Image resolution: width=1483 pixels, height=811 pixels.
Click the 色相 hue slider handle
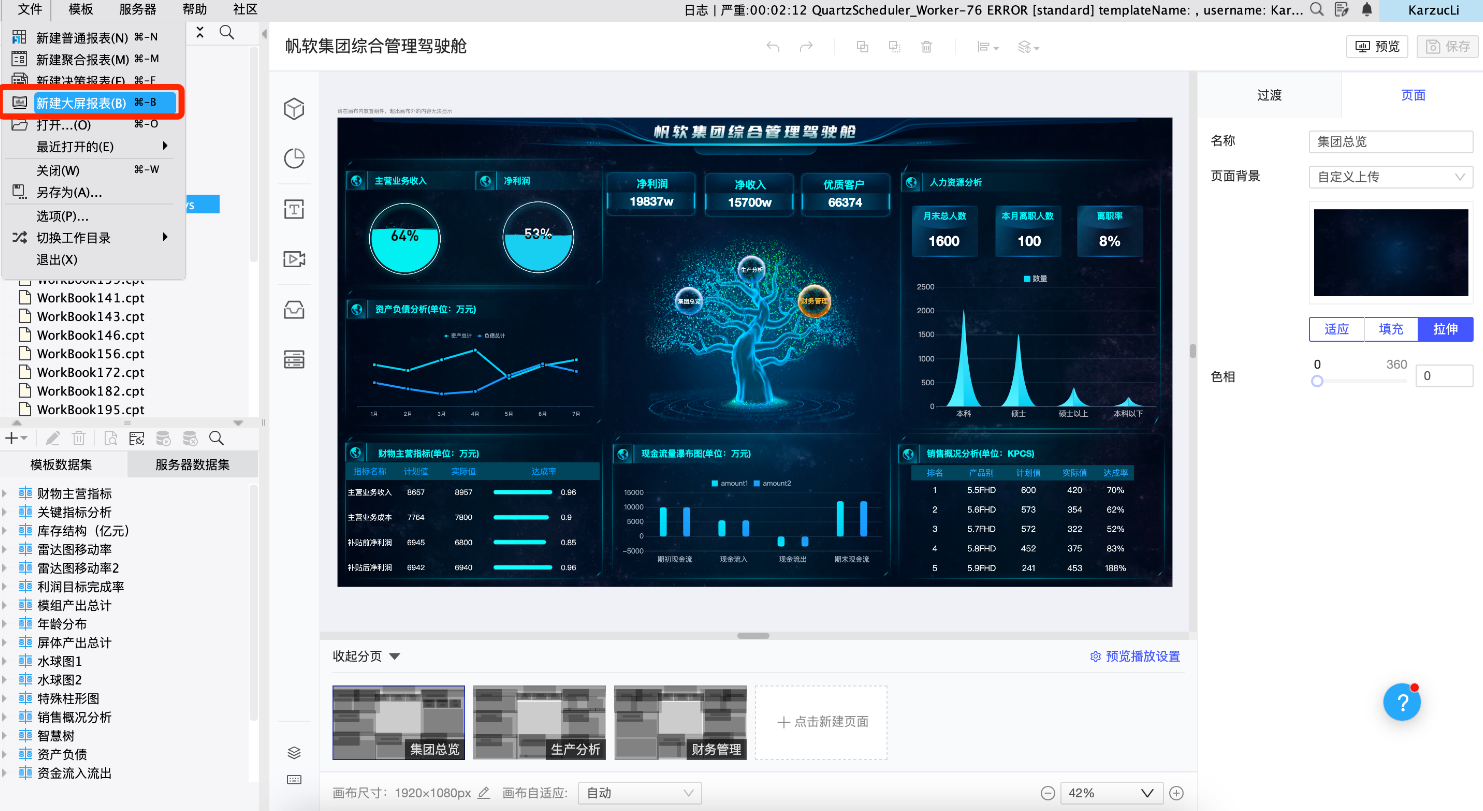click(x=1317, y=381)
